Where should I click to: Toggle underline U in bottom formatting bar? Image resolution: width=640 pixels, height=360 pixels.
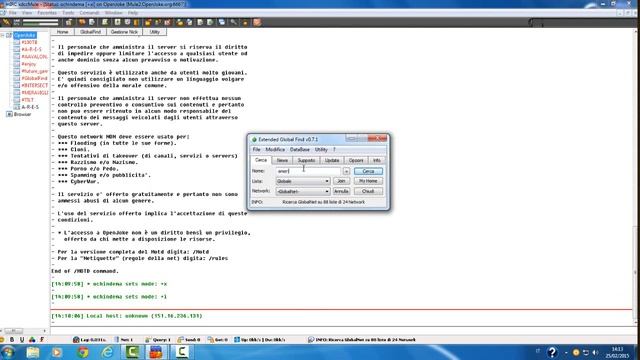coord(22,340)
